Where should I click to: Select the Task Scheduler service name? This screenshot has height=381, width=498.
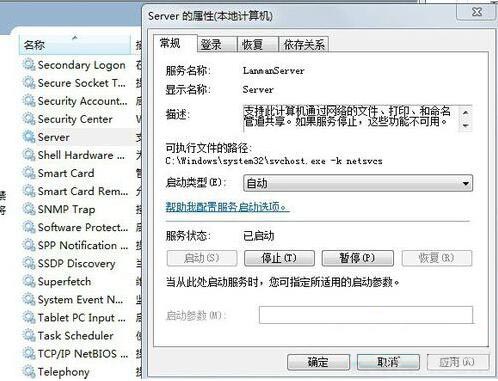(x=76, y=336)
